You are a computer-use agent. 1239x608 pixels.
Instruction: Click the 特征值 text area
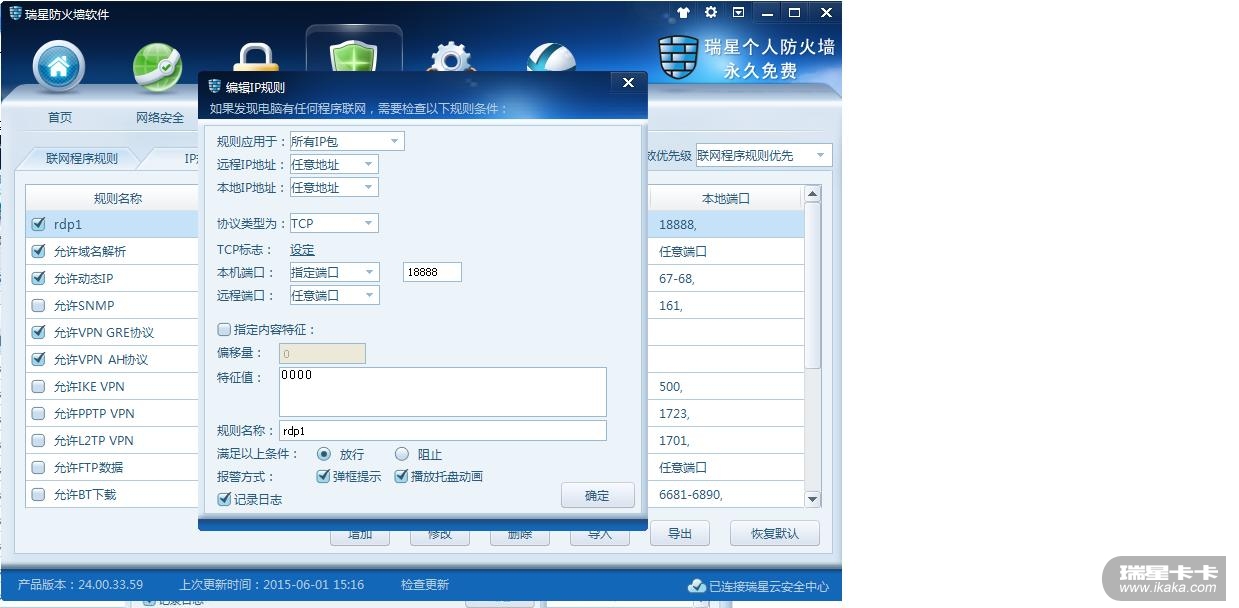click(x=443, y=392)
